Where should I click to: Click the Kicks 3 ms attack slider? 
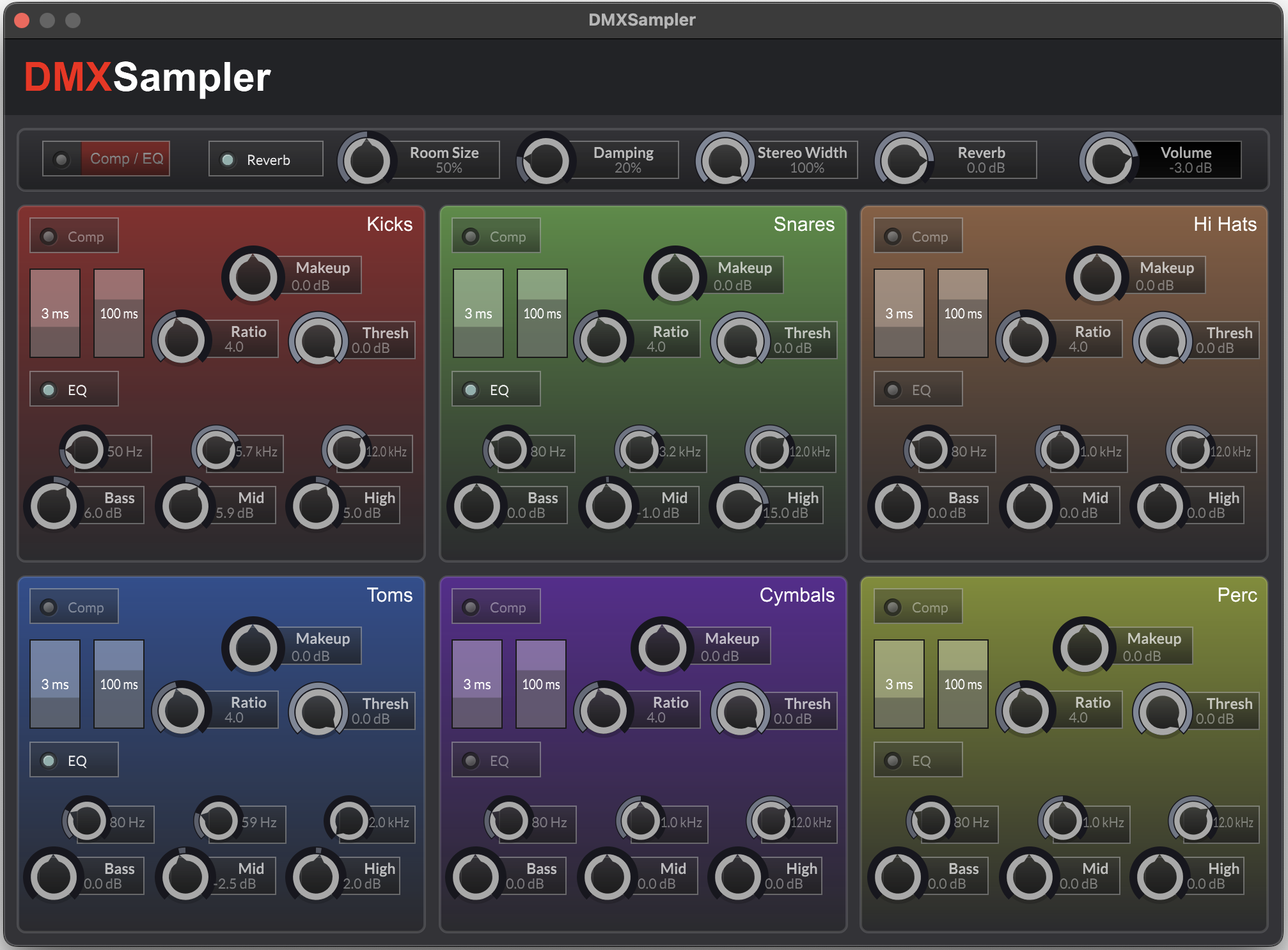pos(55,313)
